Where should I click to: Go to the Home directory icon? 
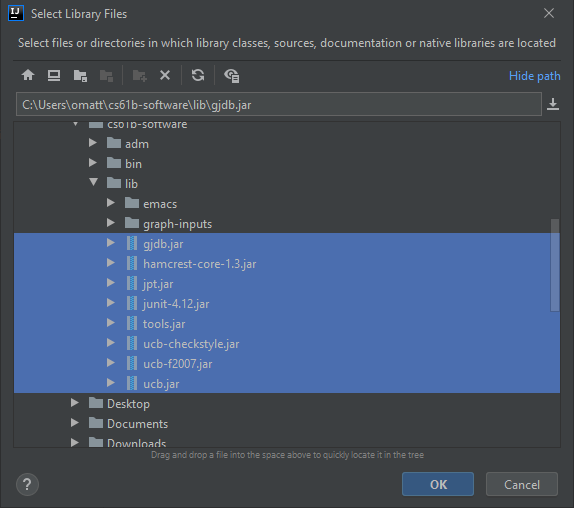28,75
